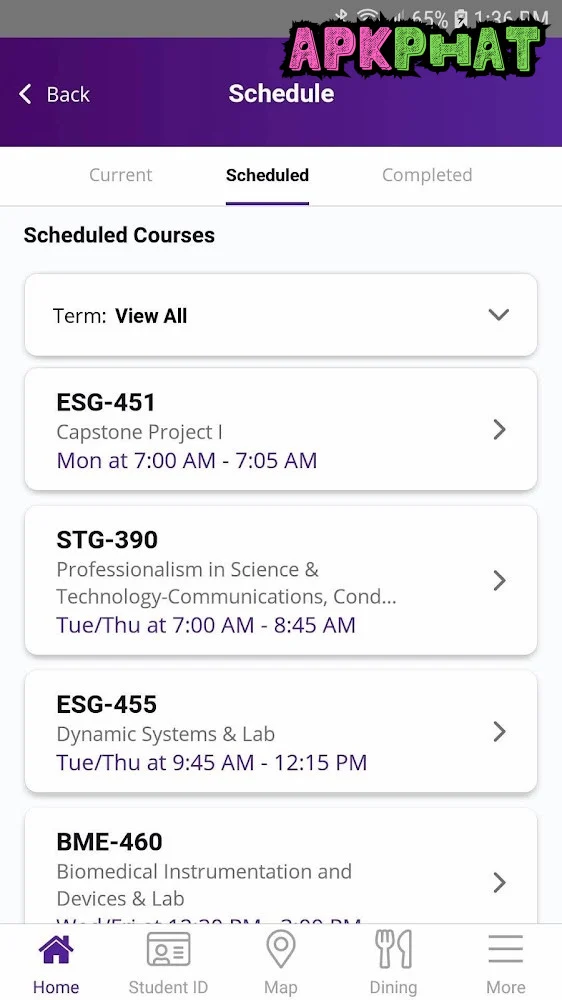Open the Dining fork and knife icon

pyautogui.click(x=393, y=949)
